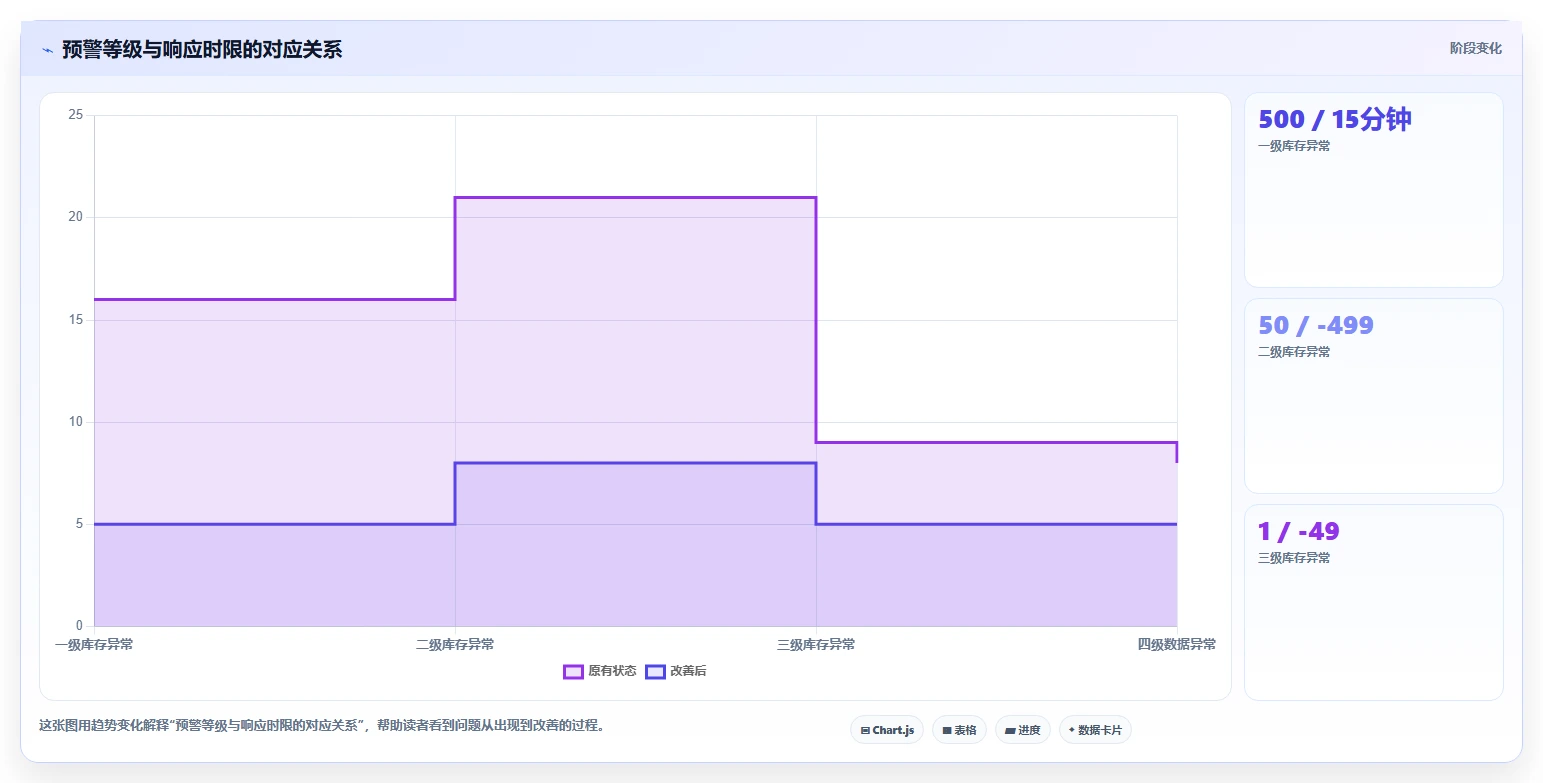
Task: Open the 500 / 15分钟 data card
Action: (1373, 190)
